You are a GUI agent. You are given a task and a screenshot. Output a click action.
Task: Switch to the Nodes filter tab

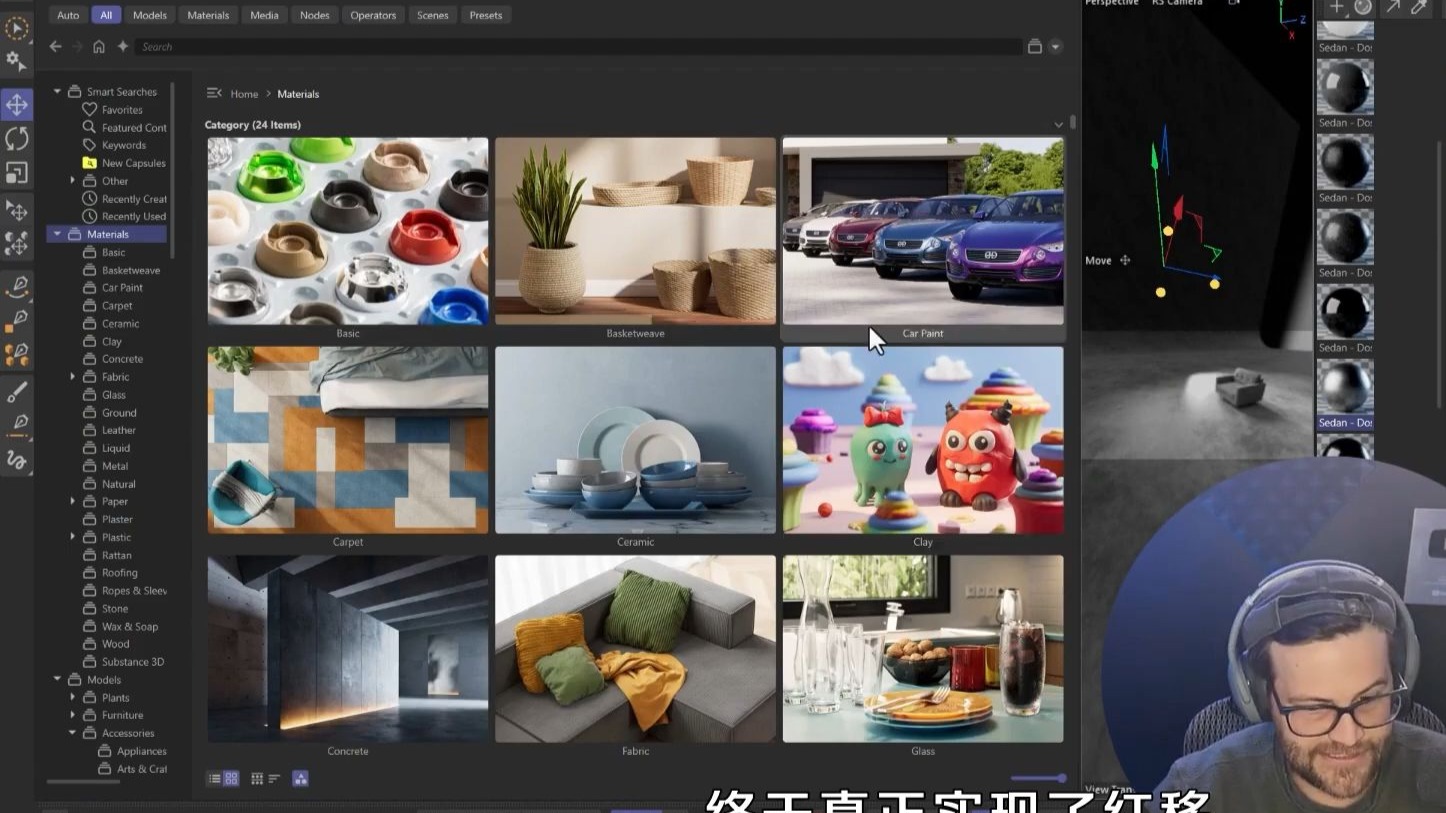click(x=314, y=15)
